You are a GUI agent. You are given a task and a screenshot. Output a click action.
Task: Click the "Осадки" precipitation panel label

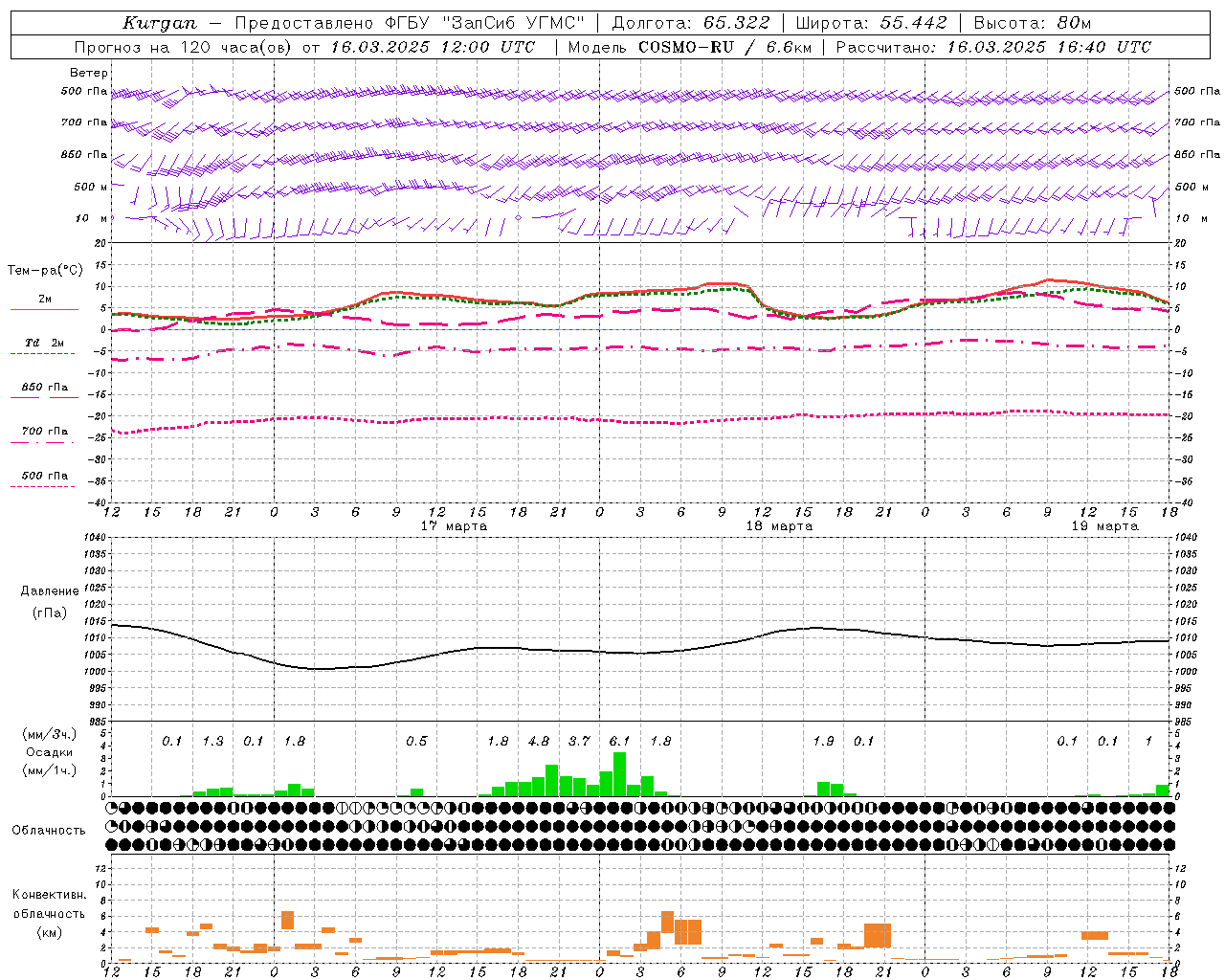click(50, 752)
